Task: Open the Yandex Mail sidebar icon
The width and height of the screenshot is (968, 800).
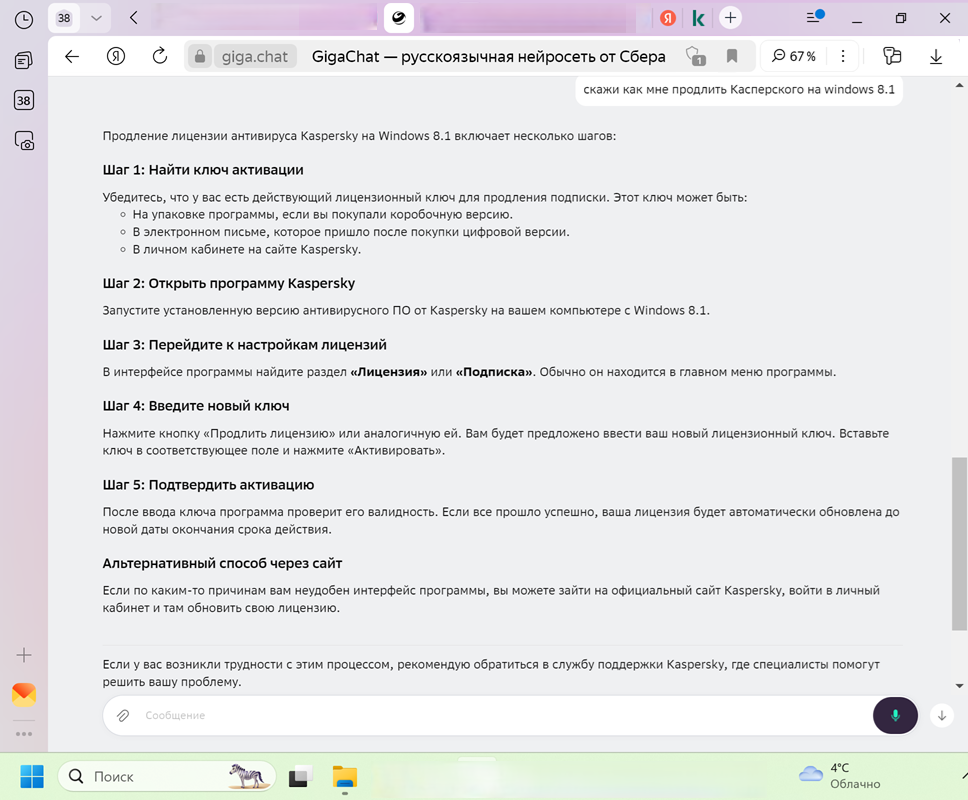Action: coord(23,695)
